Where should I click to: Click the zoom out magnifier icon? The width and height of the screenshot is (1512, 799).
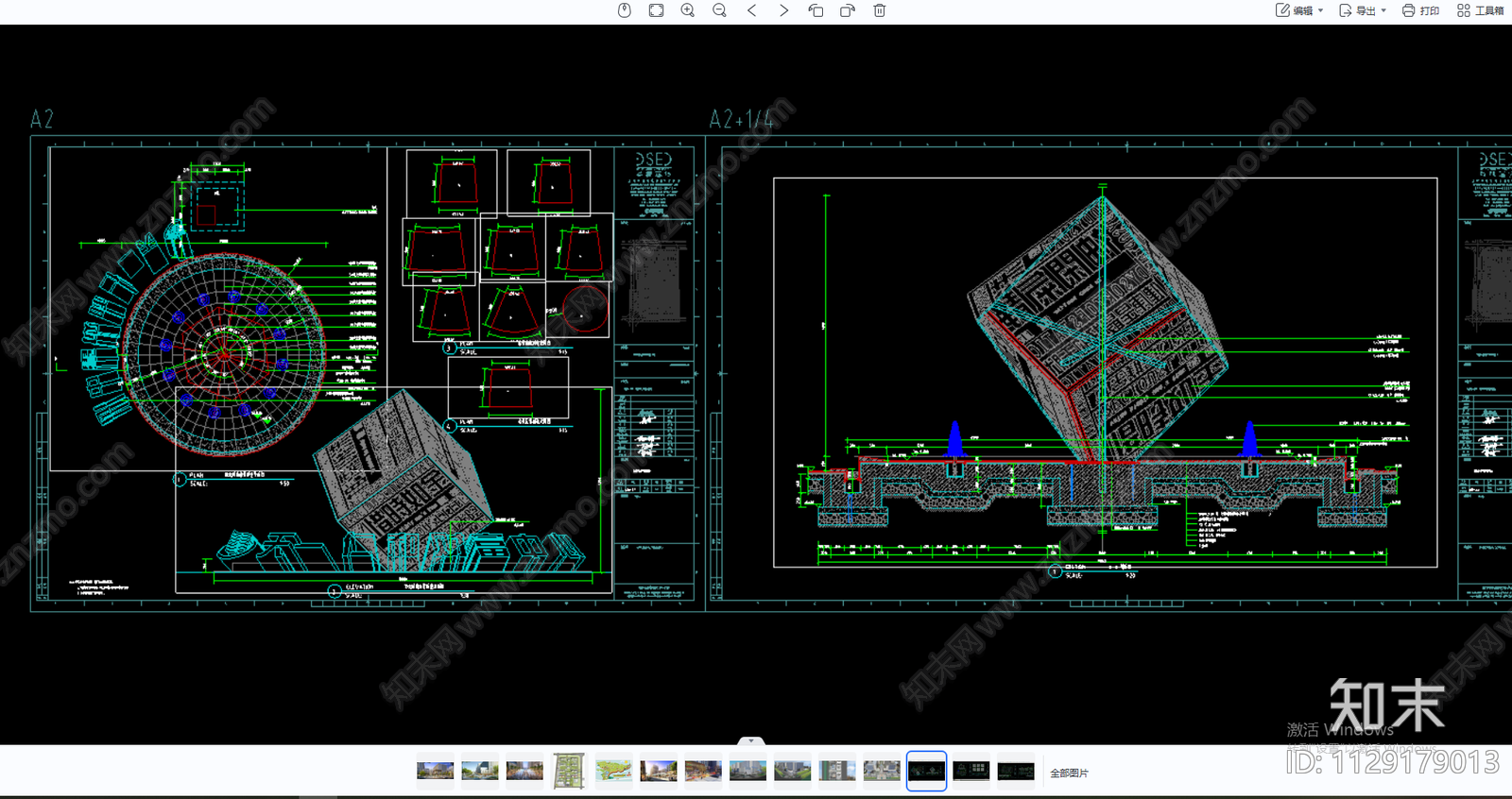click(720, 10)
